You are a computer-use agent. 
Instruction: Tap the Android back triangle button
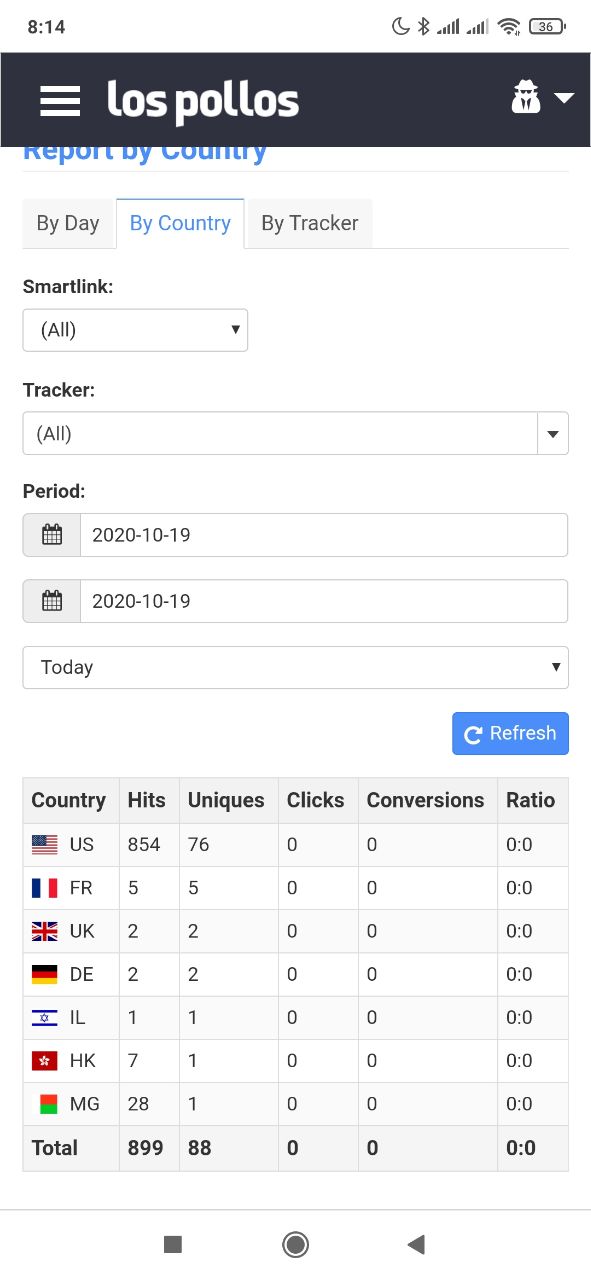(417, 1244)
